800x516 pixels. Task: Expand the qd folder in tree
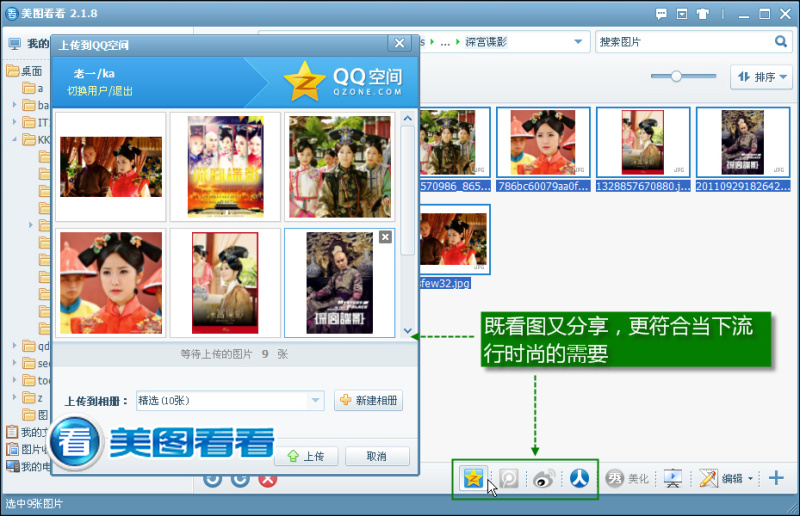14,346
